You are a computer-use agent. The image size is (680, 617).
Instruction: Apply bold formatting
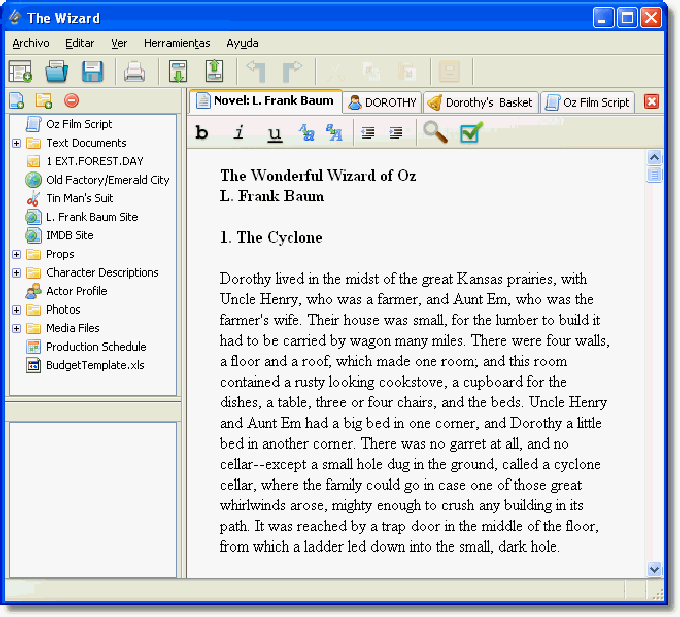[x=202, y=133]
